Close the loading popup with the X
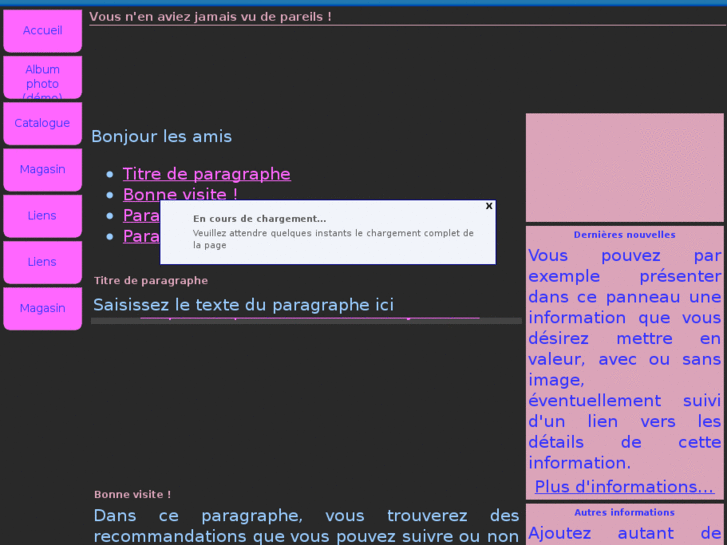727x545 pixels. tap(489, 206)
